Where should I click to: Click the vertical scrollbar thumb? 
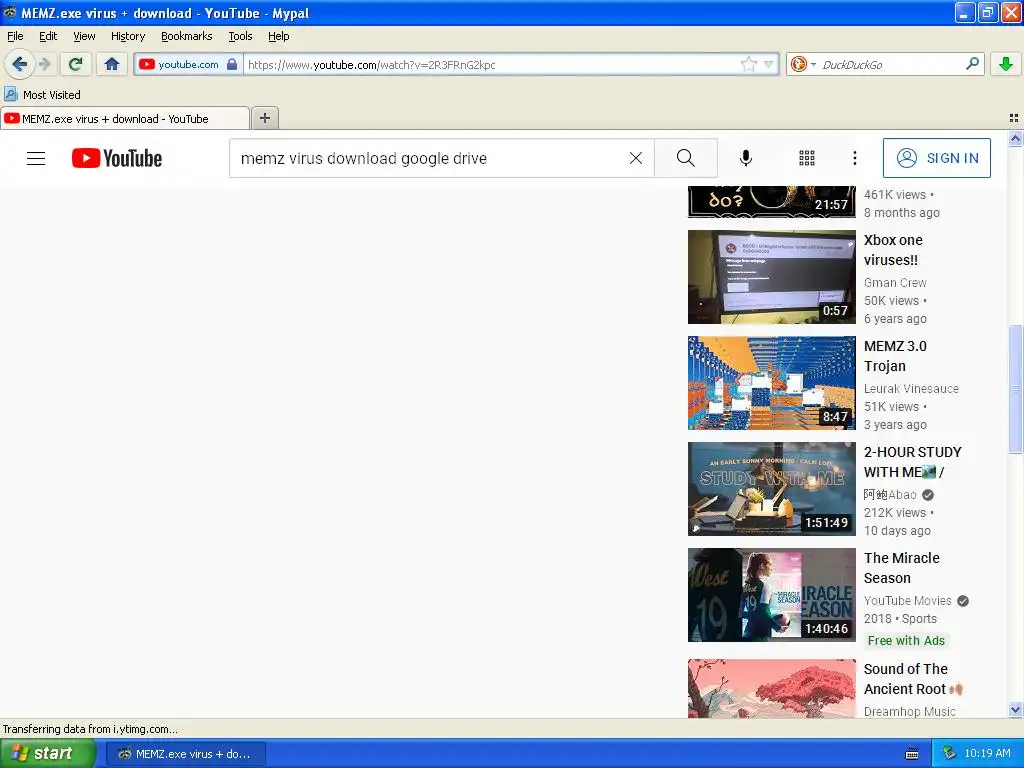[x=1015, y=389]
